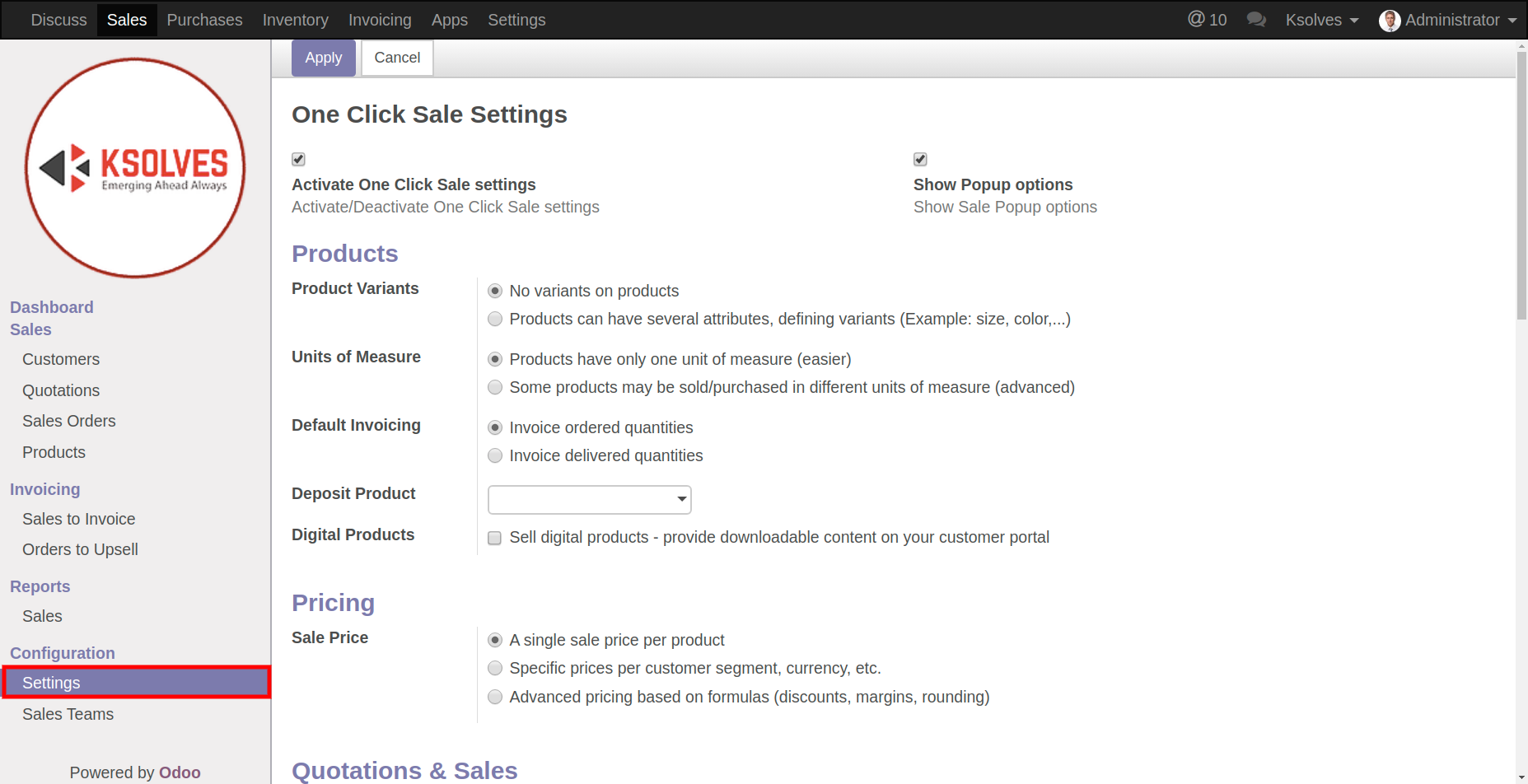Toggle the Show Popup options checkbox

(x=920, y=159)
